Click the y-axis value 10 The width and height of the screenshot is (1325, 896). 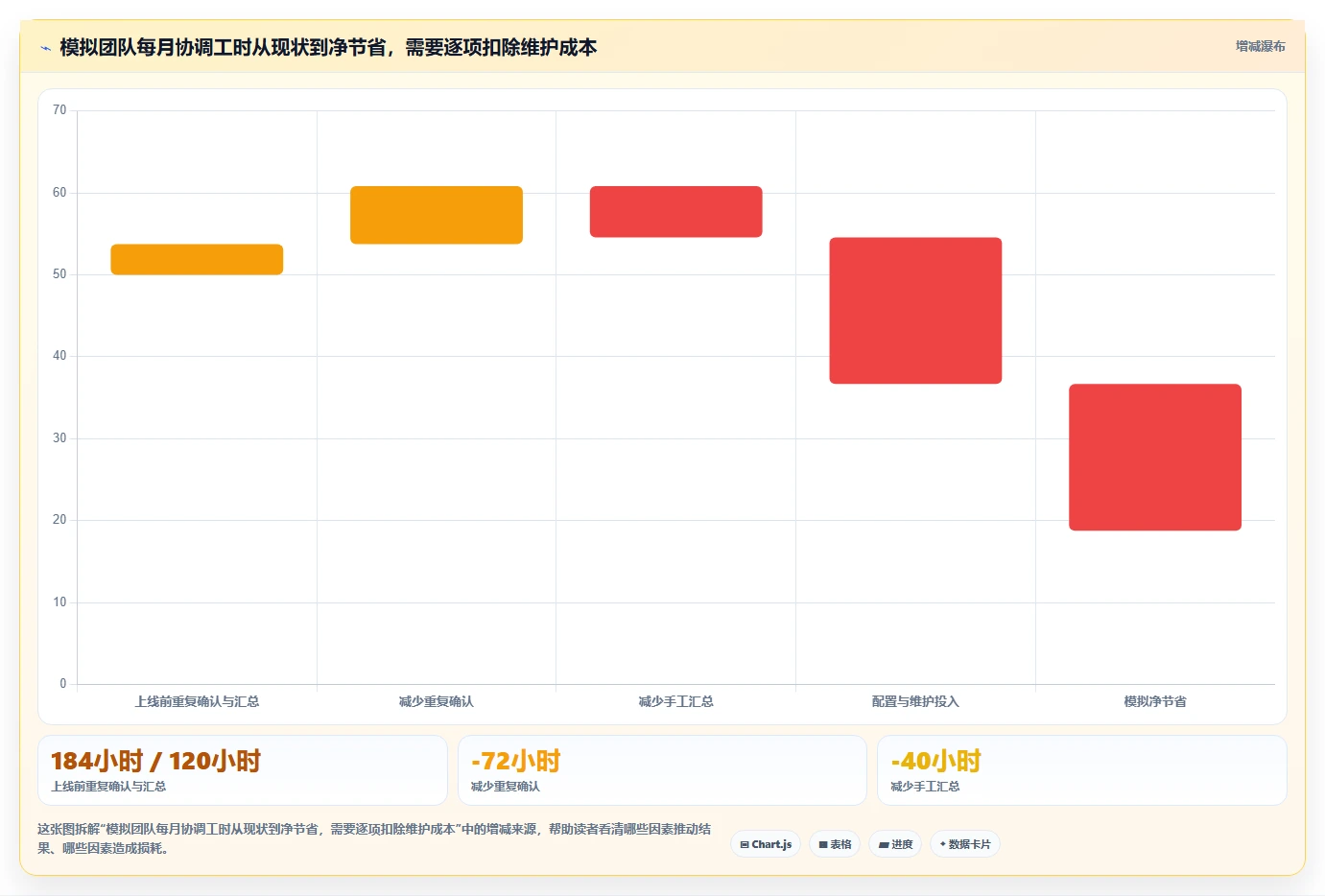click(x=59, y=602)
